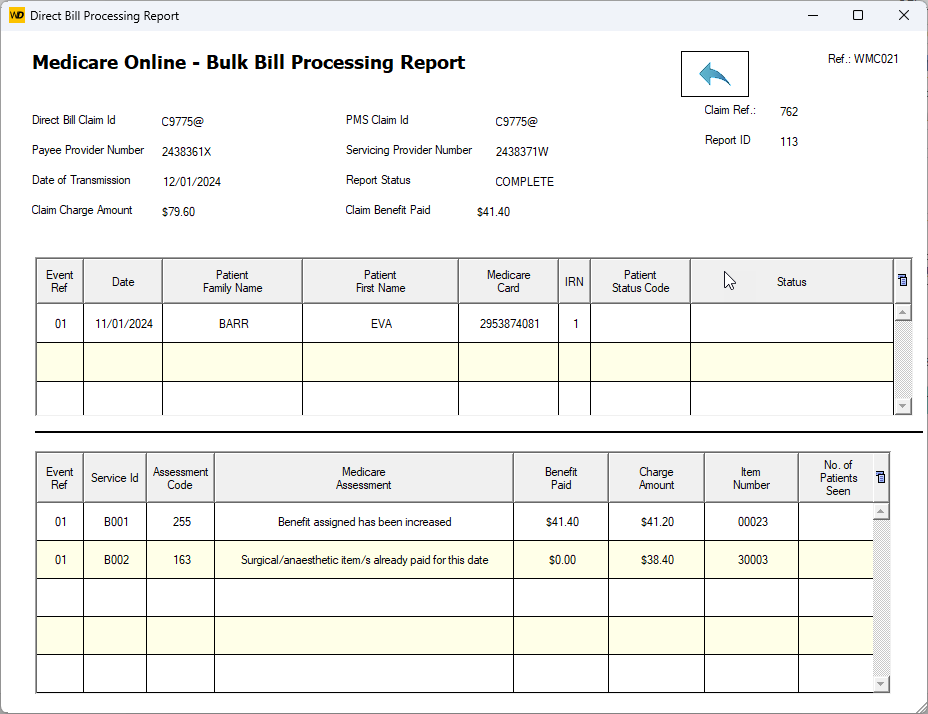Select the EVA first name cell
This screenshot has width=928, height=714.
(x=381, y=324)
